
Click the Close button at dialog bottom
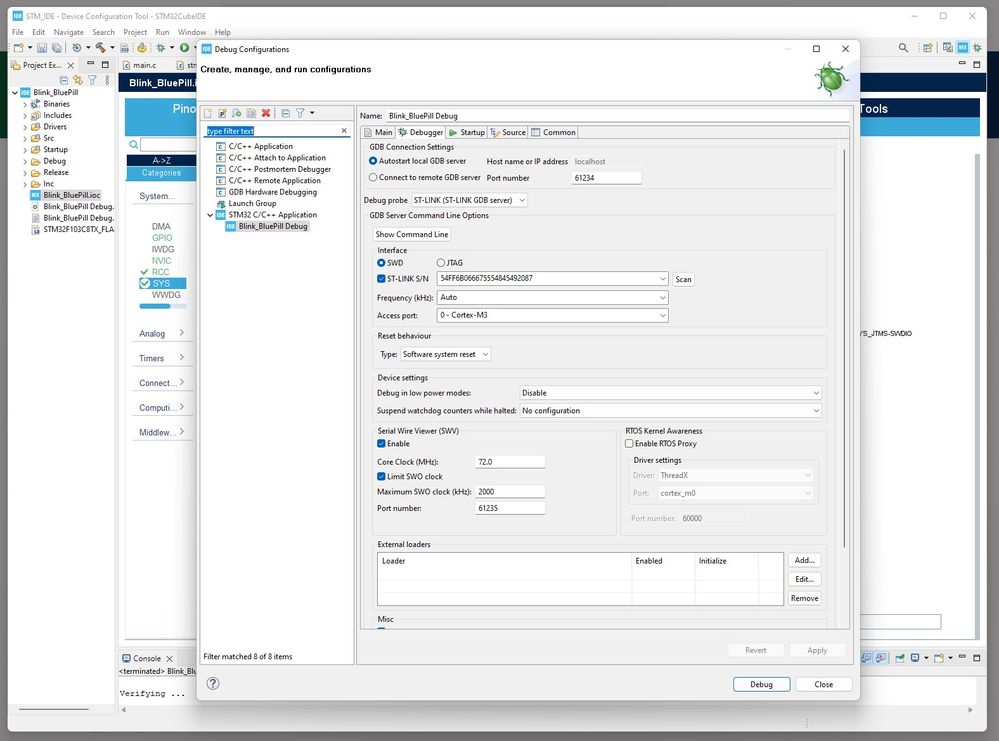[823, 684]
